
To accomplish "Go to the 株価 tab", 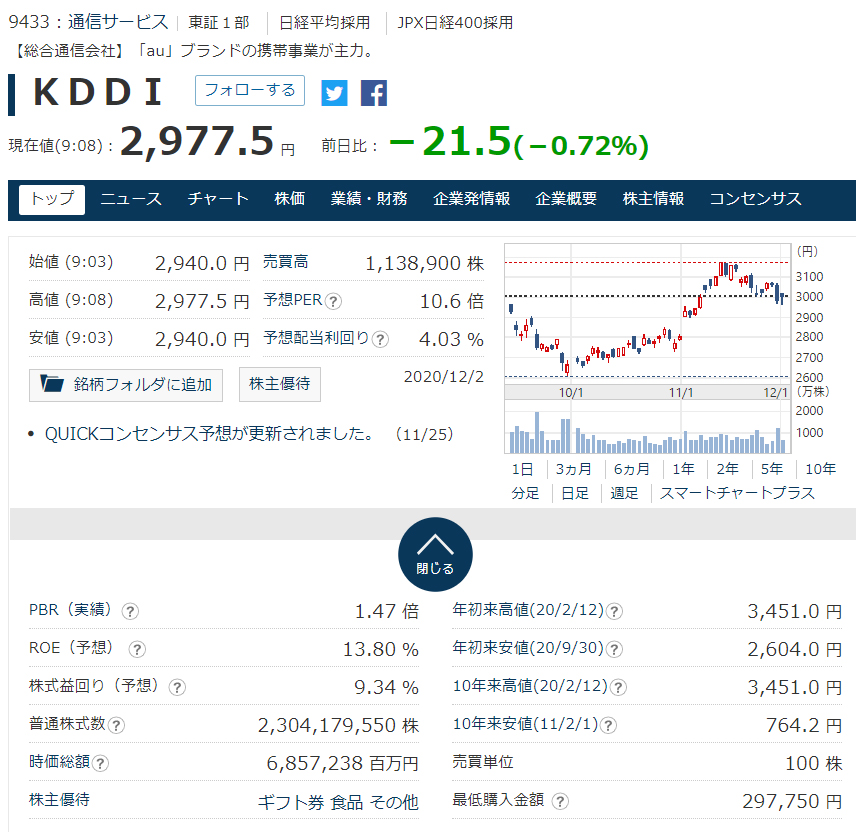I will coord(289,199).
